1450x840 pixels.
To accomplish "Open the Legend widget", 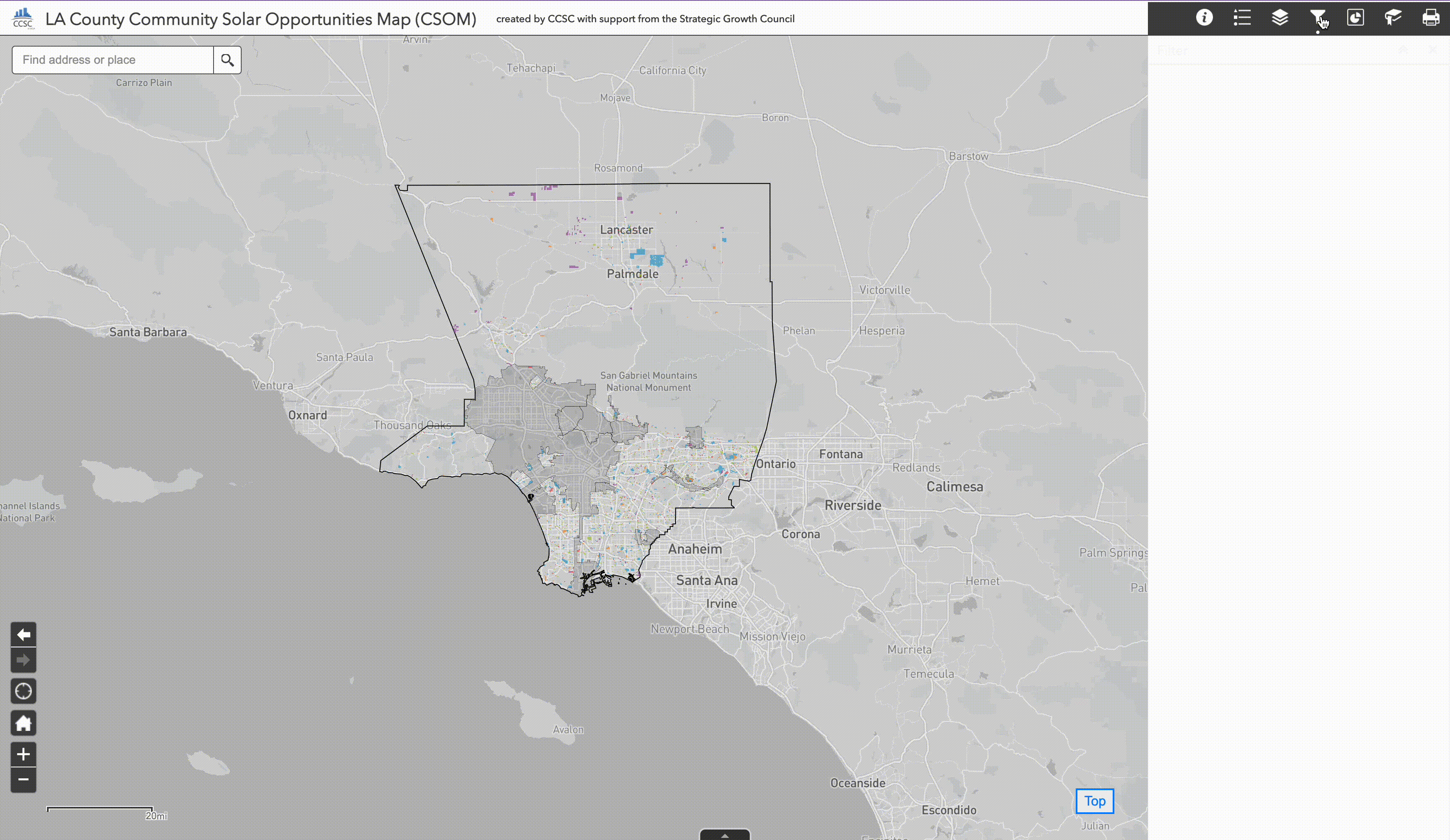I will click(1242, 18).
